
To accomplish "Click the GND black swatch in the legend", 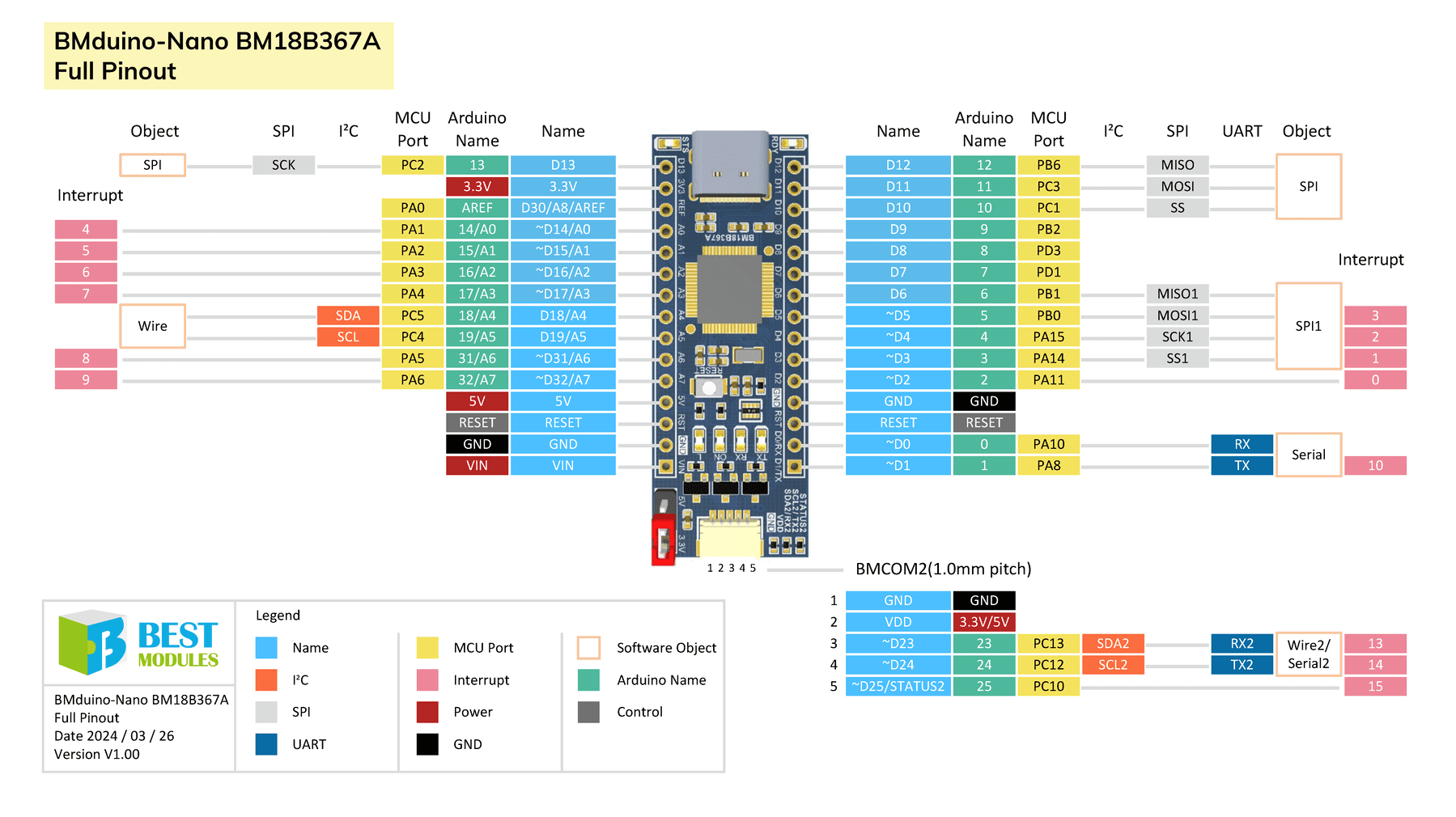I will tap(427, 743).
